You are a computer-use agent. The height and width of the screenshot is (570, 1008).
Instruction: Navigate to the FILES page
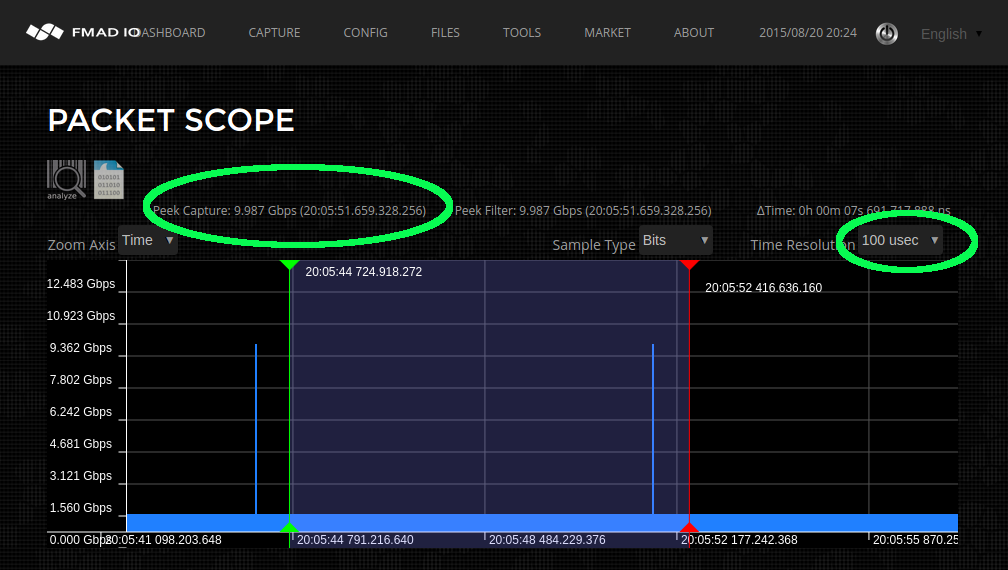445,33
